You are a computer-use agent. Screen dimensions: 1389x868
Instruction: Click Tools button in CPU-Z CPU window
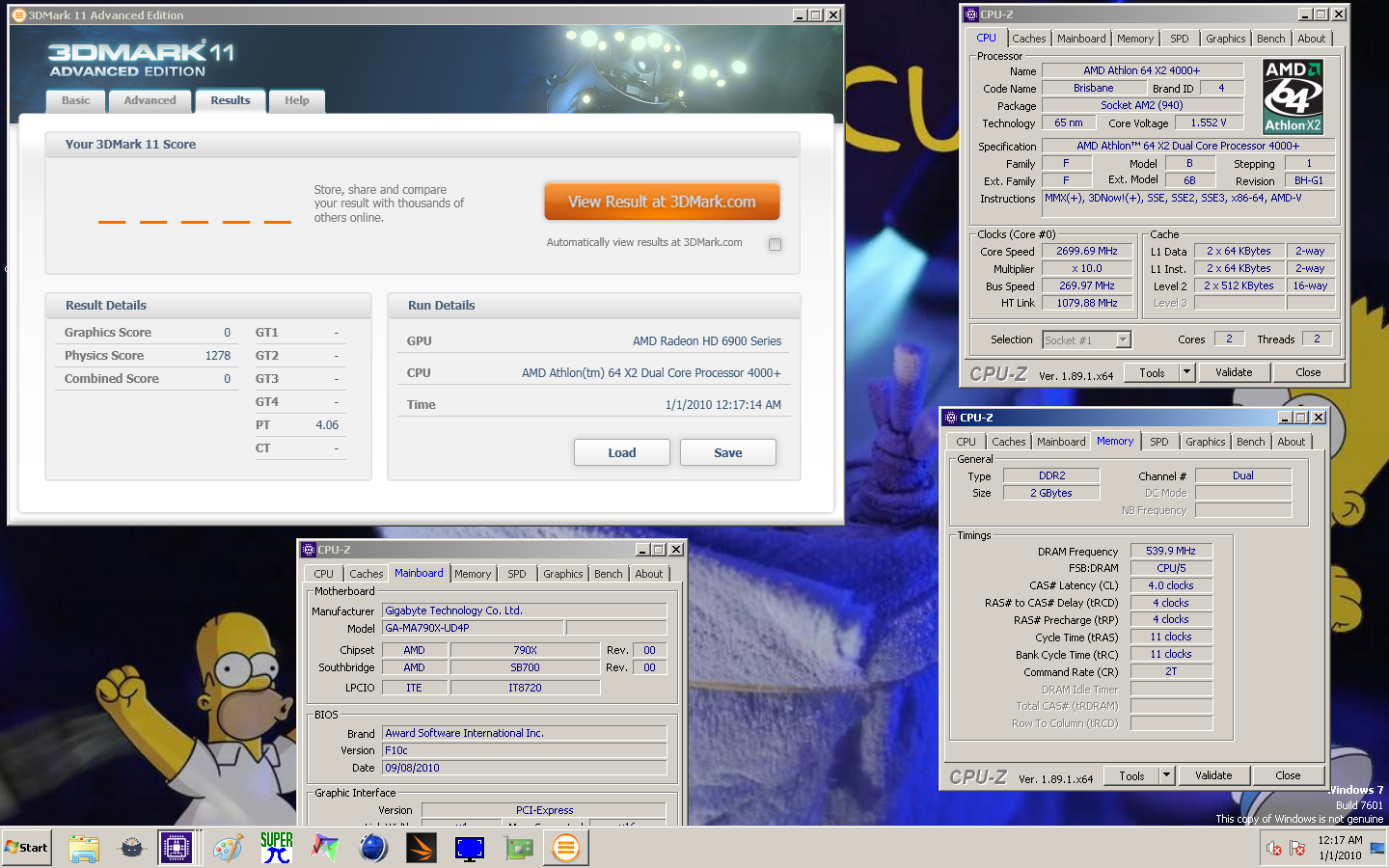point(1153,372)
